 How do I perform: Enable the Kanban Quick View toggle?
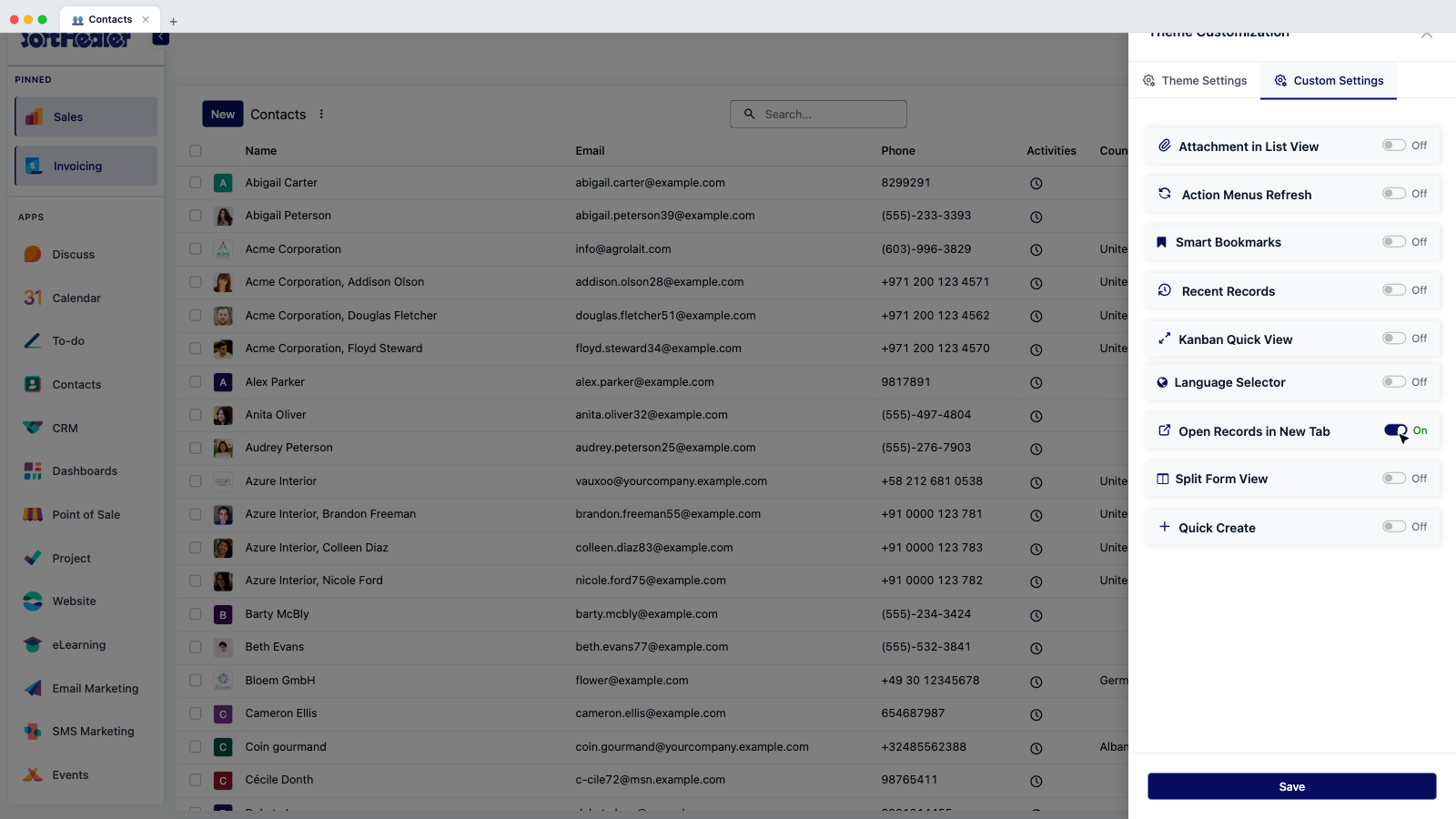1394,339
